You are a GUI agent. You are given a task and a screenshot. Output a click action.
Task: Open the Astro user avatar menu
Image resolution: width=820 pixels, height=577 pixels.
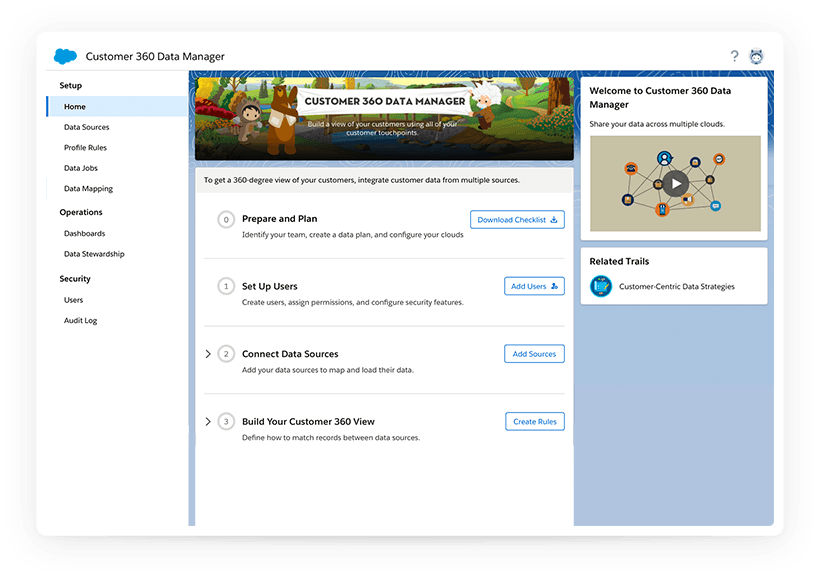(757, 57)
